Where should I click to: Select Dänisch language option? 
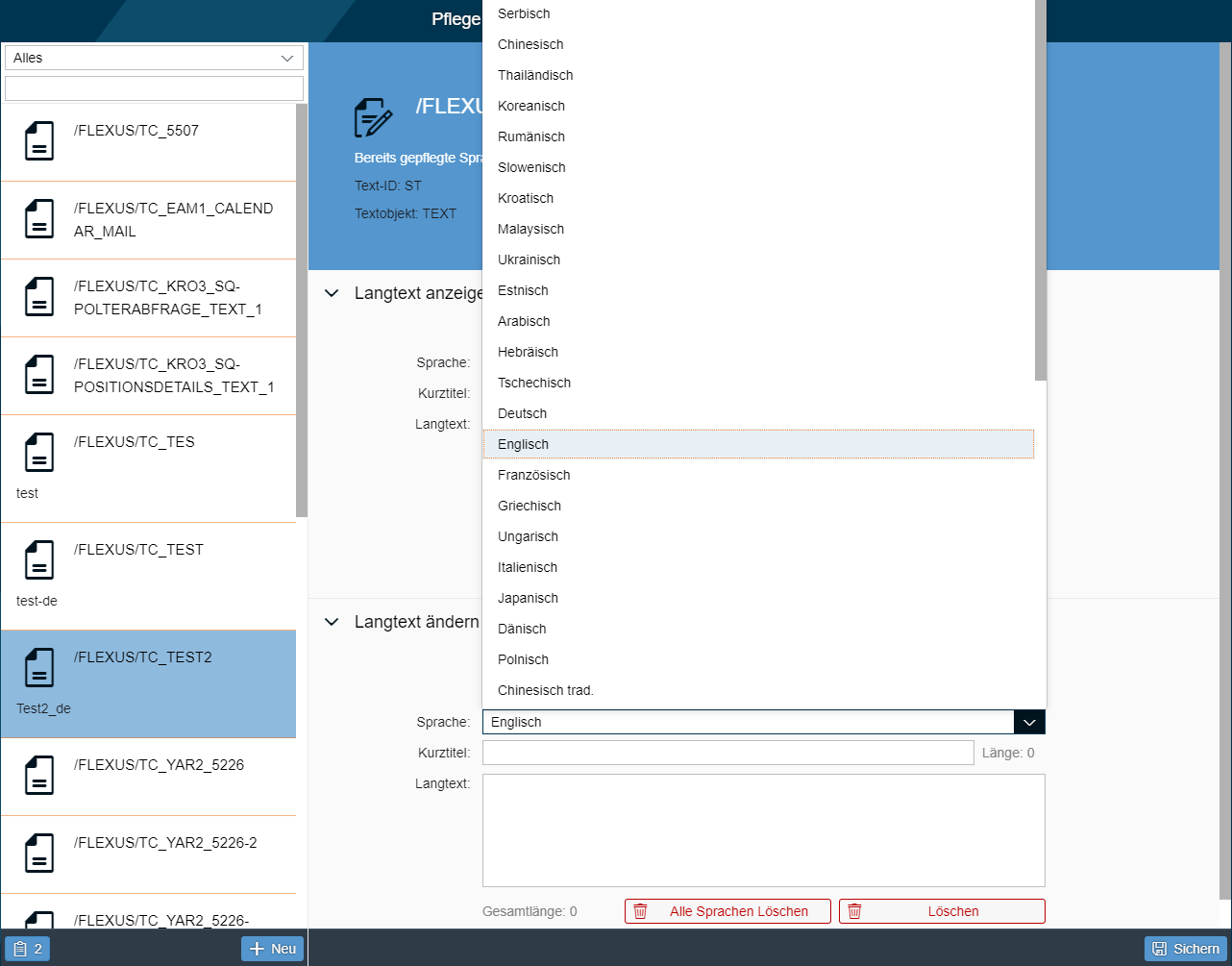[758, 629]
